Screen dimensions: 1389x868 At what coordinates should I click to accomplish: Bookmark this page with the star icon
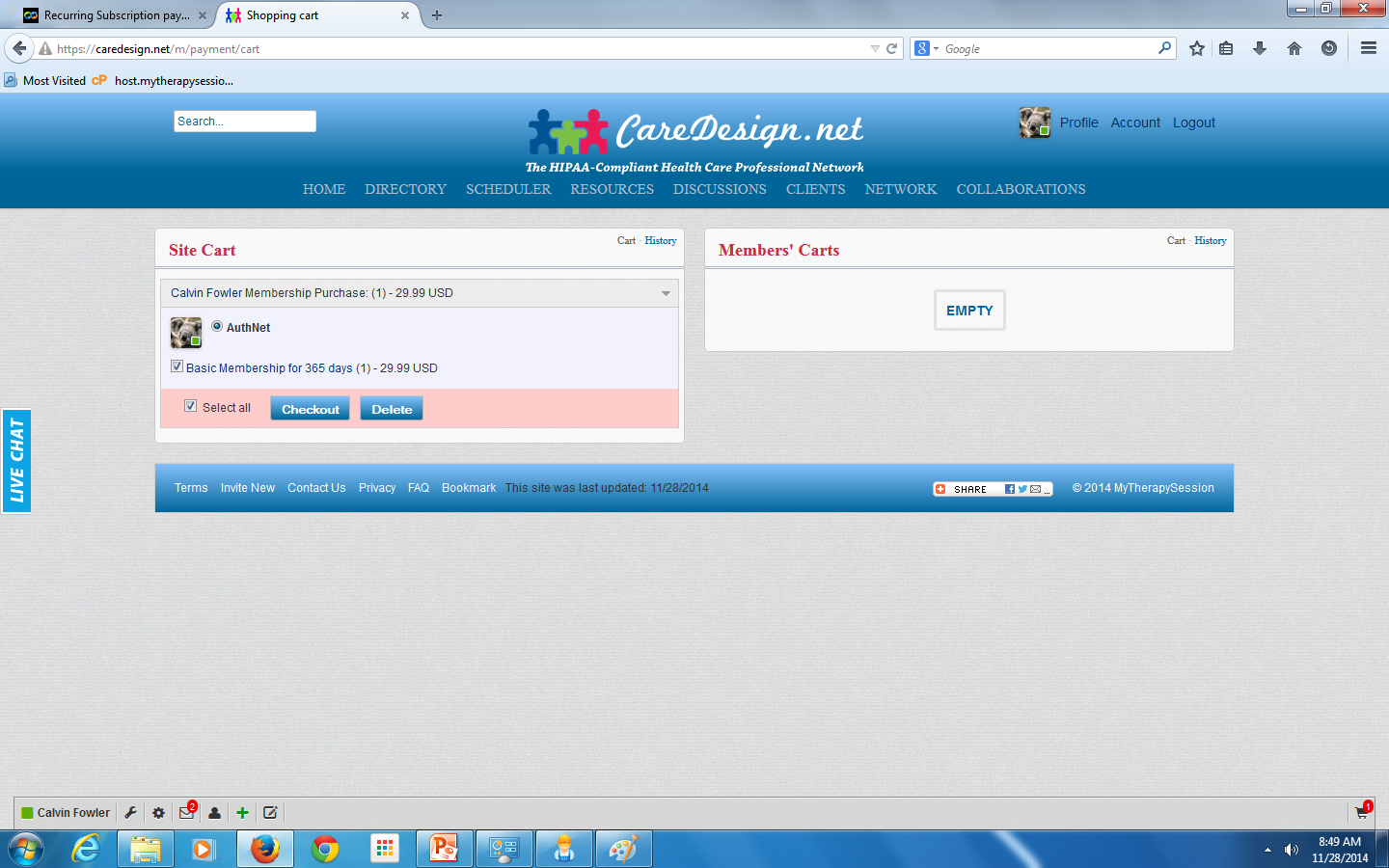coord(1197,48)
